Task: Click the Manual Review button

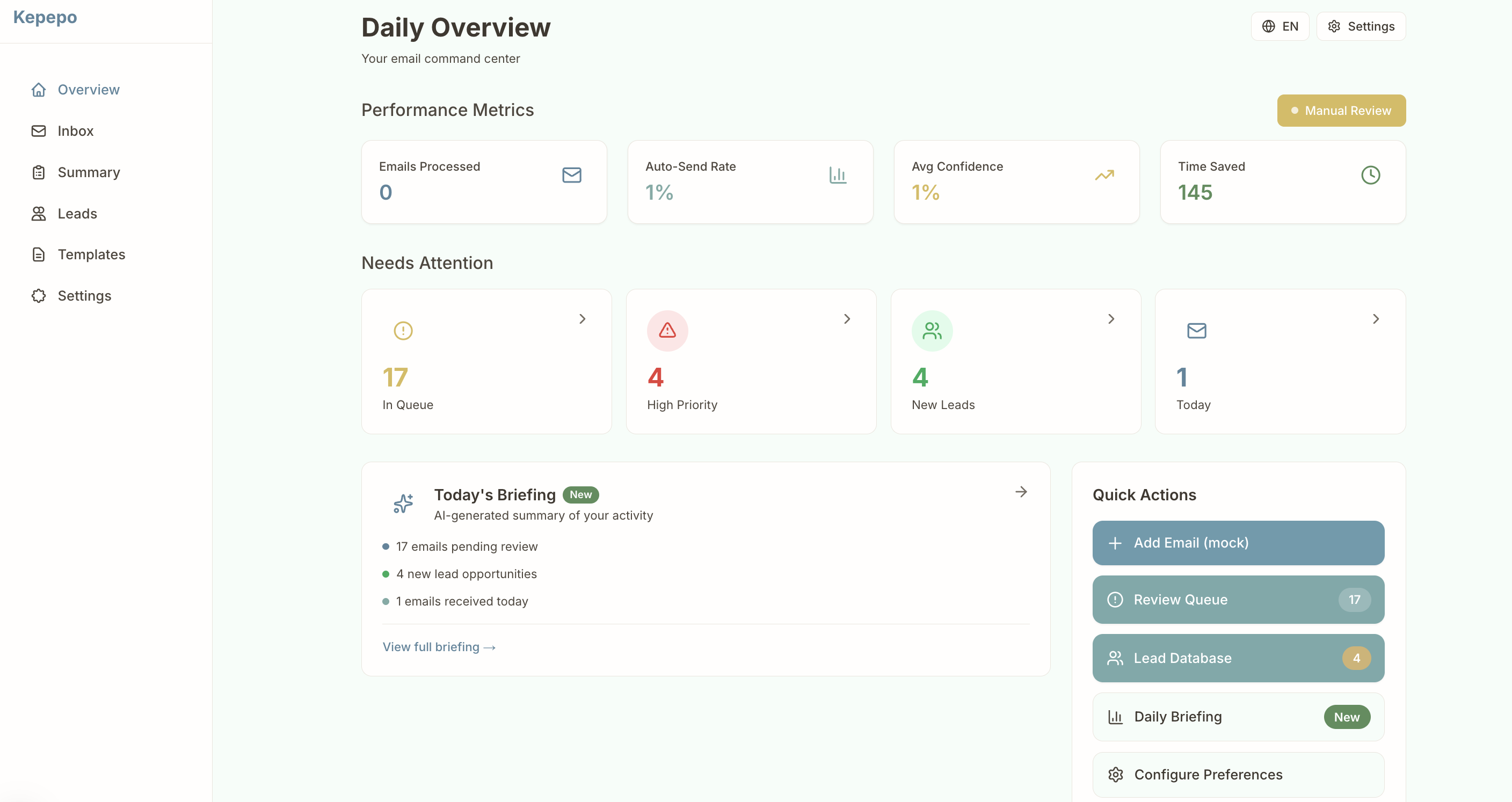Action: [x=1341, y=110]
